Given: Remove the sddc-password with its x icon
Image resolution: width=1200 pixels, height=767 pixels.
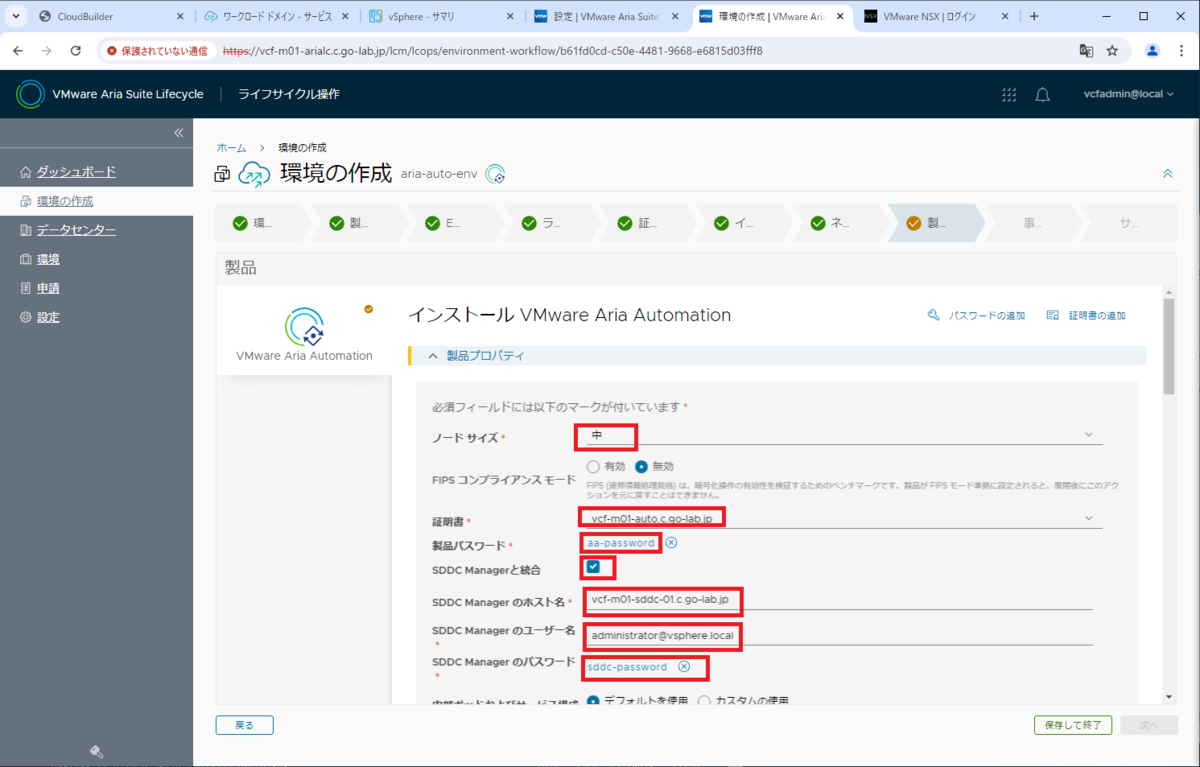Looking at the screenshot, I should 684,667.
